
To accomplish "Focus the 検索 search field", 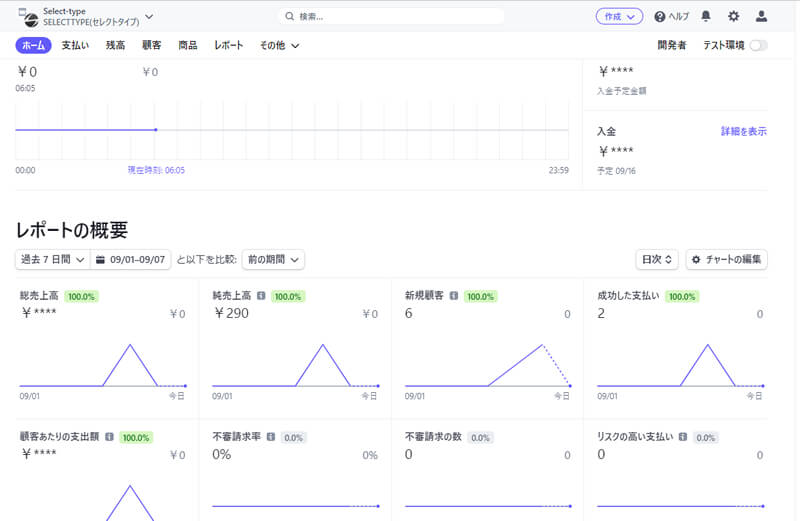I will pos(390,16).
